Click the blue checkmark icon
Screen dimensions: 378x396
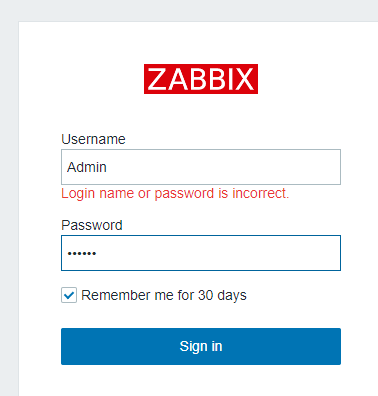(69, 295)
